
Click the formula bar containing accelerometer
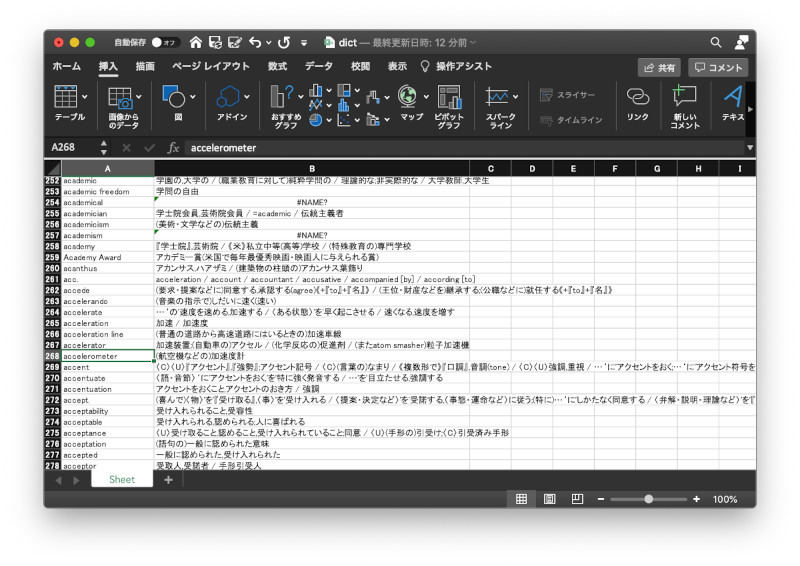[465, 148]
